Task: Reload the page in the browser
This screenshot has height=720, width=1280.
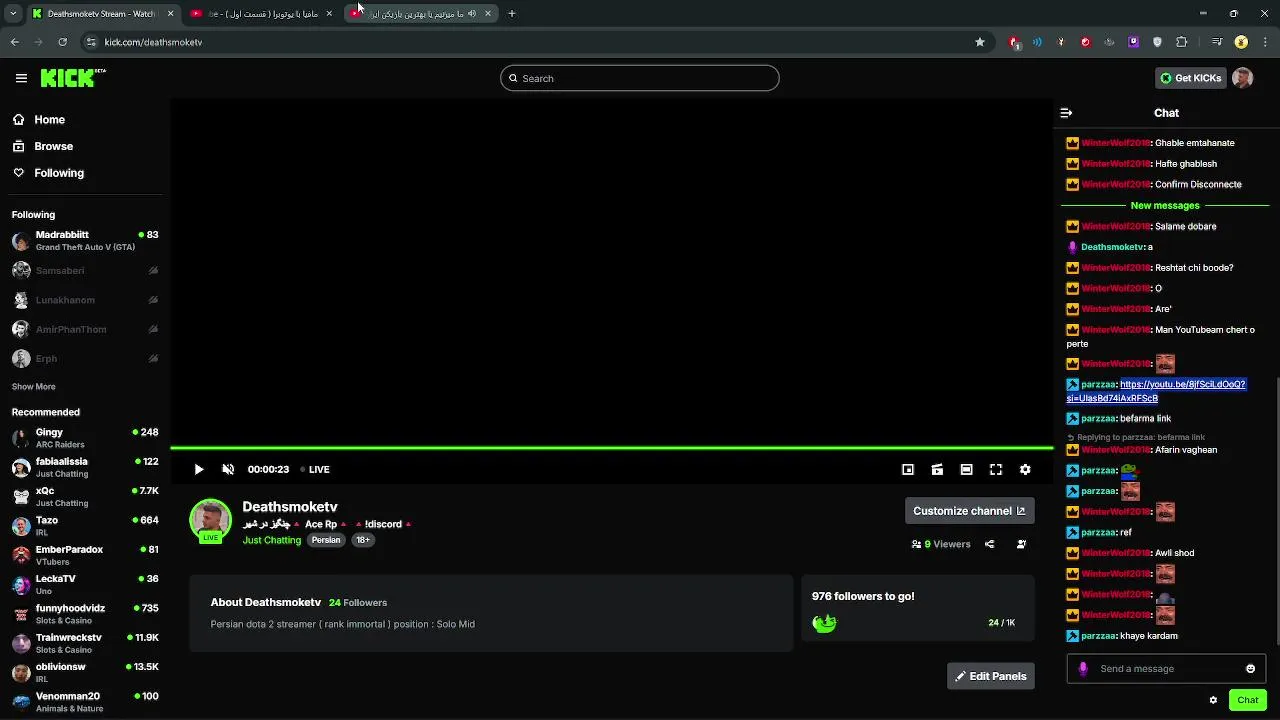Action: (62, 42)
